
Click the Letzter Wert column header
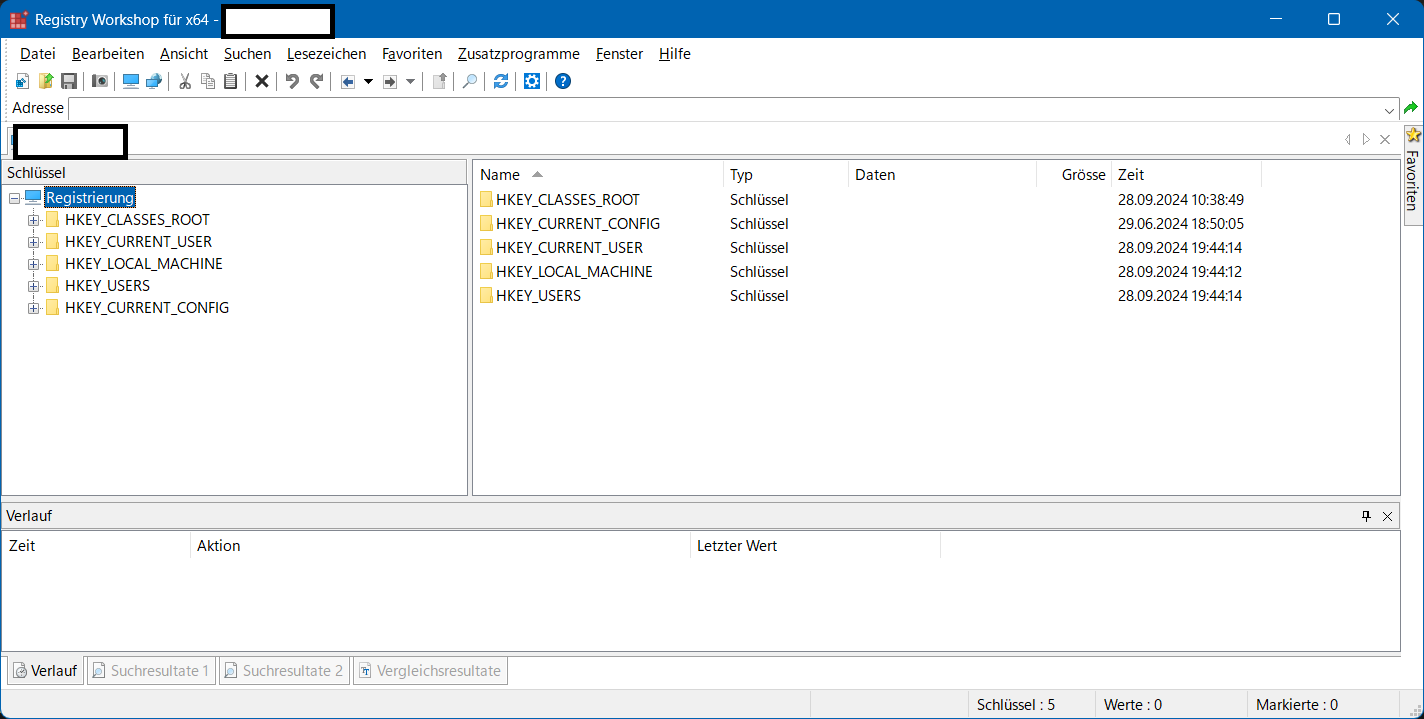pyautogui.click(x=815, y=546)
